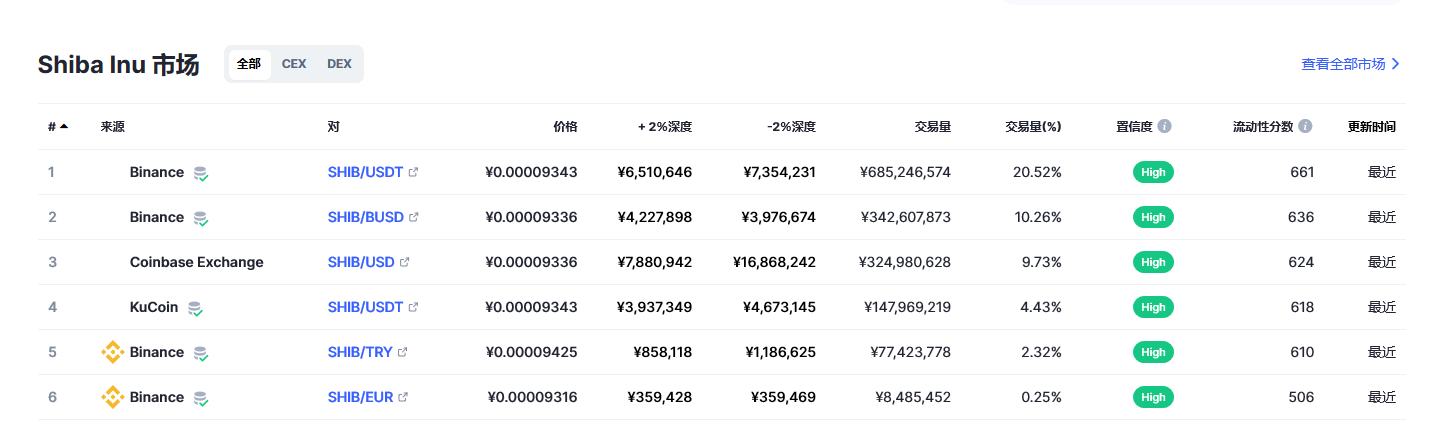This screenshot has height=430, width=1450.
Task: Select the 全部 market filter
Action: [249, 64]
